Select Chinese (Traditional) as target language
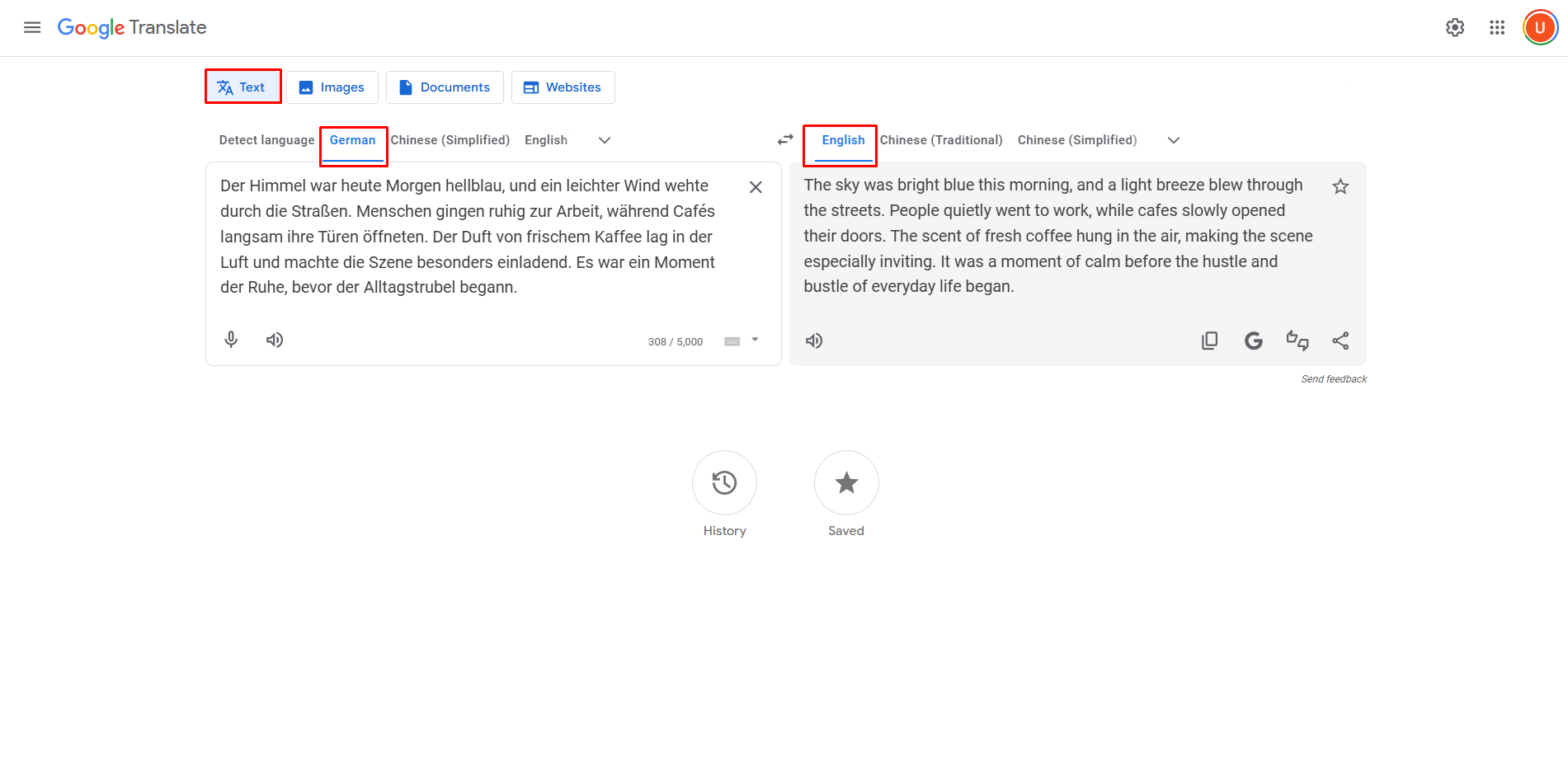The width and height of the screenshot is (1568, 775). (941, 139)
